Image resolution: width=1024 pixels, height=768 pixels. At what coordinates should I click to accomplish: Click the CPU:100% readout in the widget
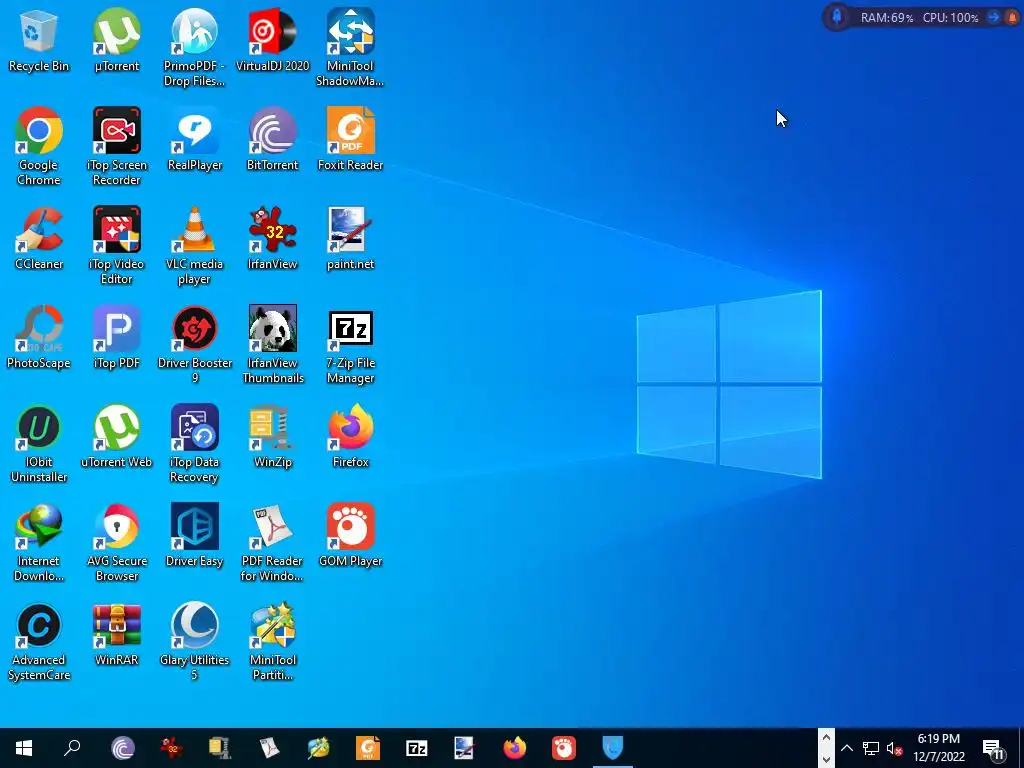[951, 18]
